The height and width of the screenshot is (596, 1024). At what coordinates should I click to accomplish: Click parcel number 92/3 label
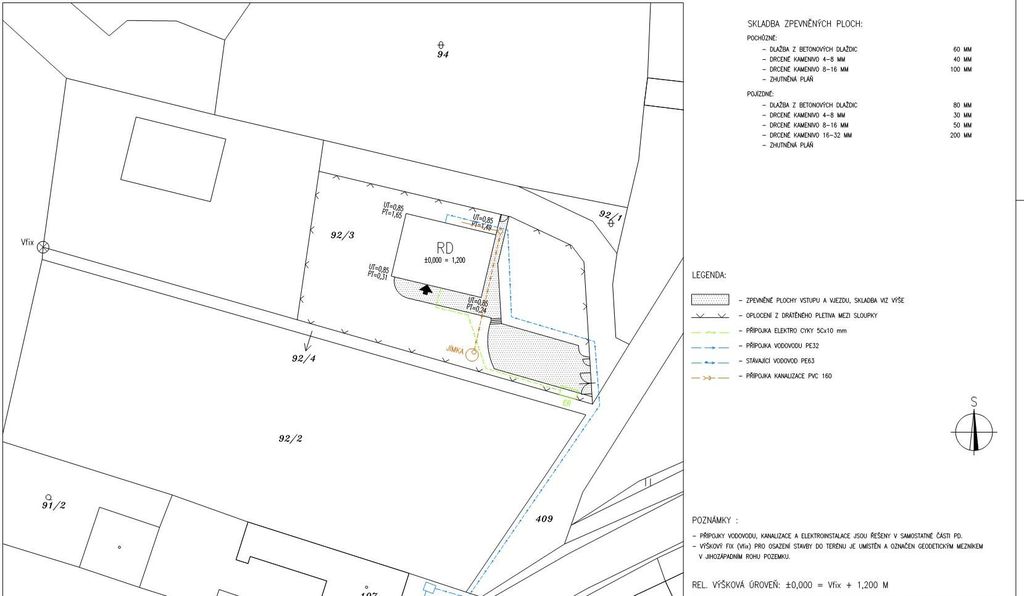343,235
